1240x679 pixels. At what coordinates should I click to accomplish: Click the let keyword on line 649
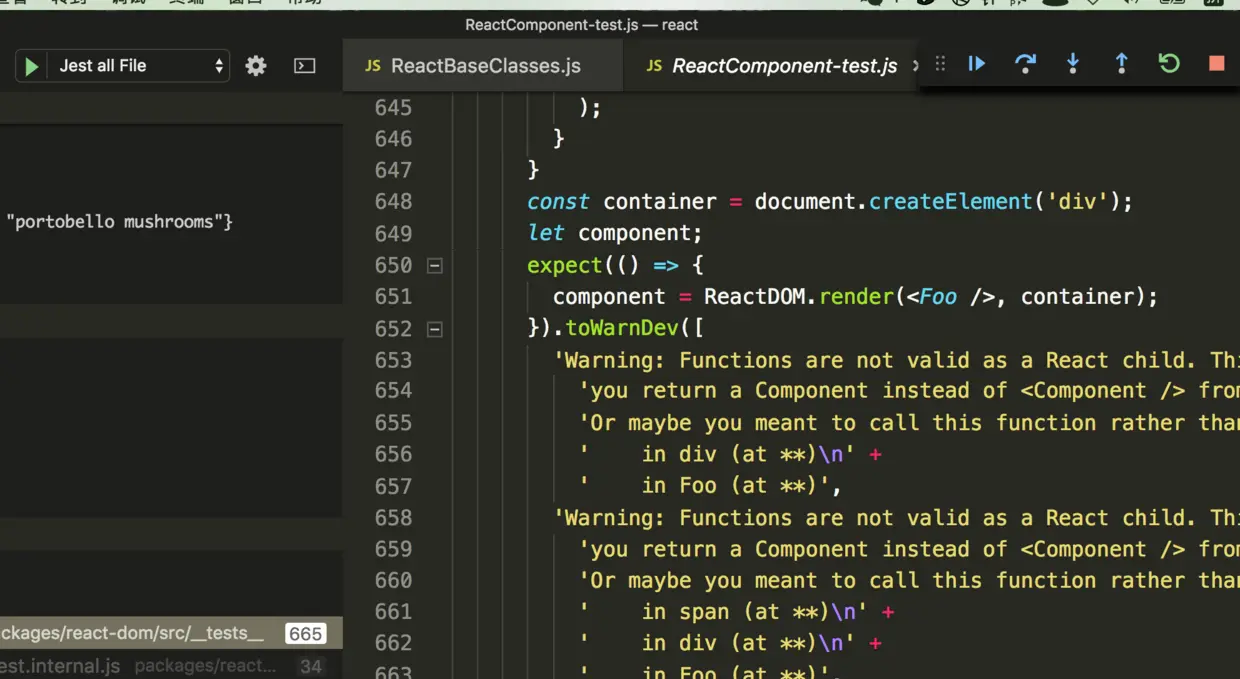[546, 233]
